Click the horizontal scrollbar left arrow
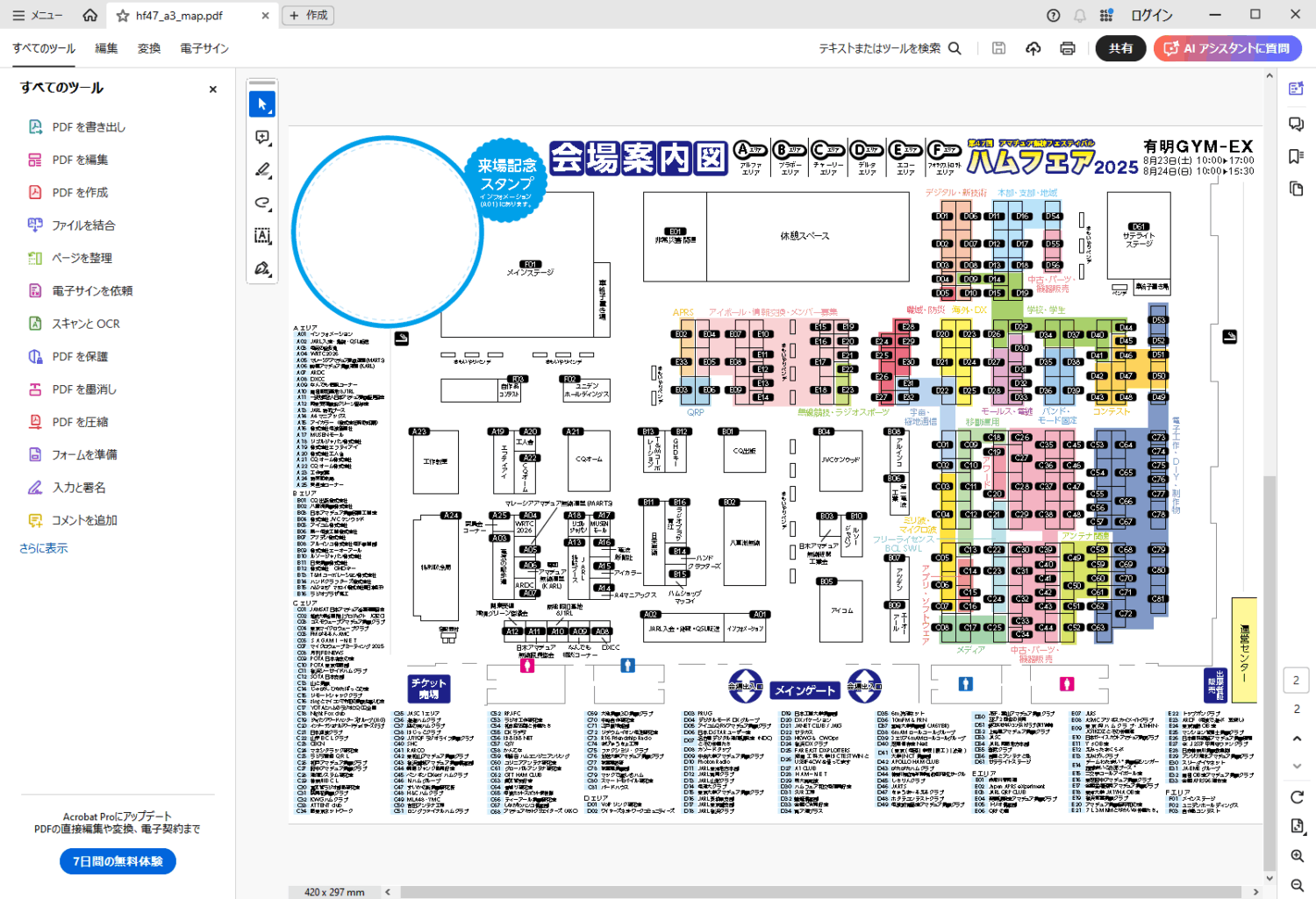1316x899 pixels. coord(388,892)
